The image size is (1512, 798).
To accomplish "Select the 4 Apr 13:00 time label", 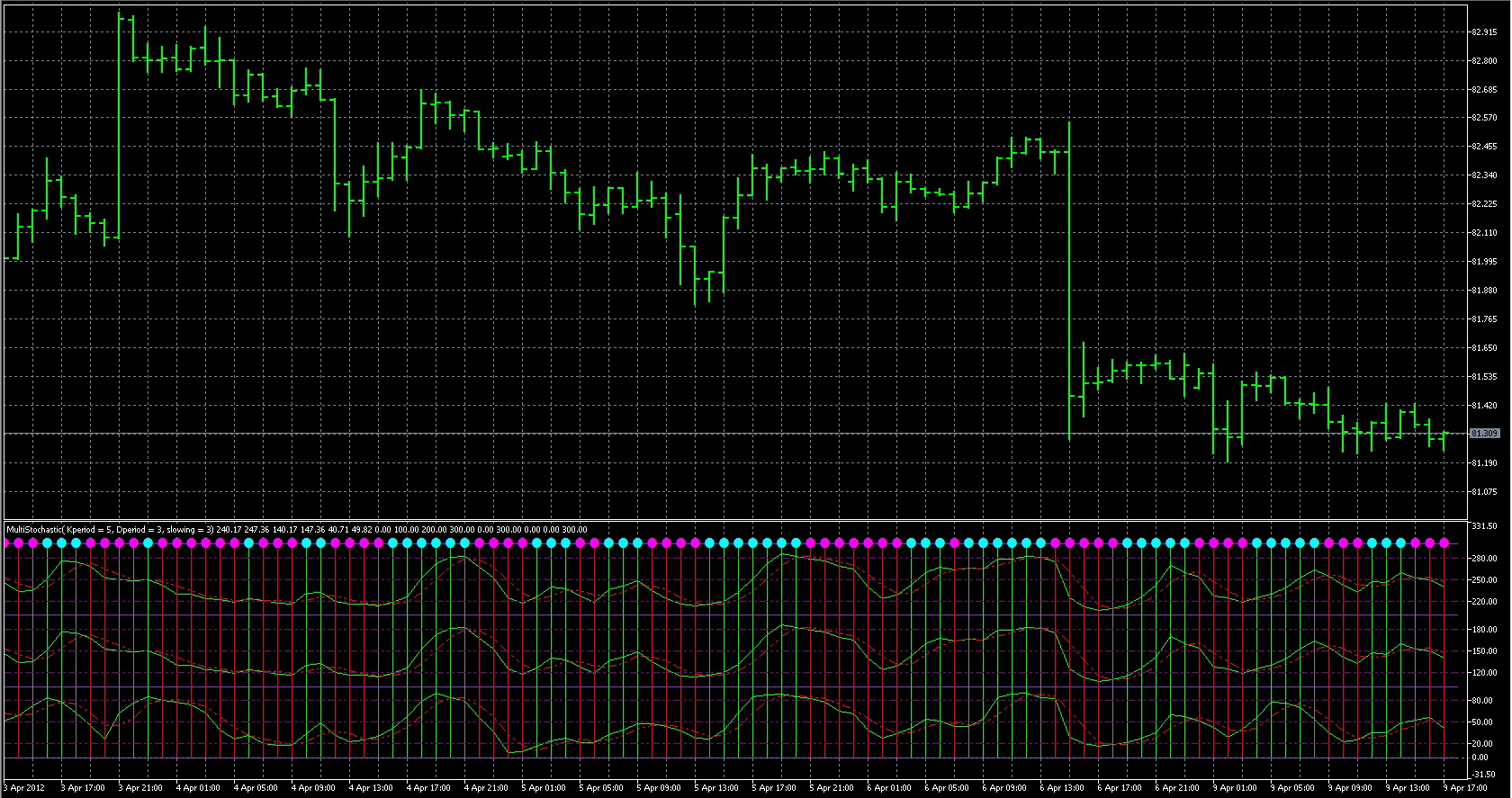I will tap(371, 788).
